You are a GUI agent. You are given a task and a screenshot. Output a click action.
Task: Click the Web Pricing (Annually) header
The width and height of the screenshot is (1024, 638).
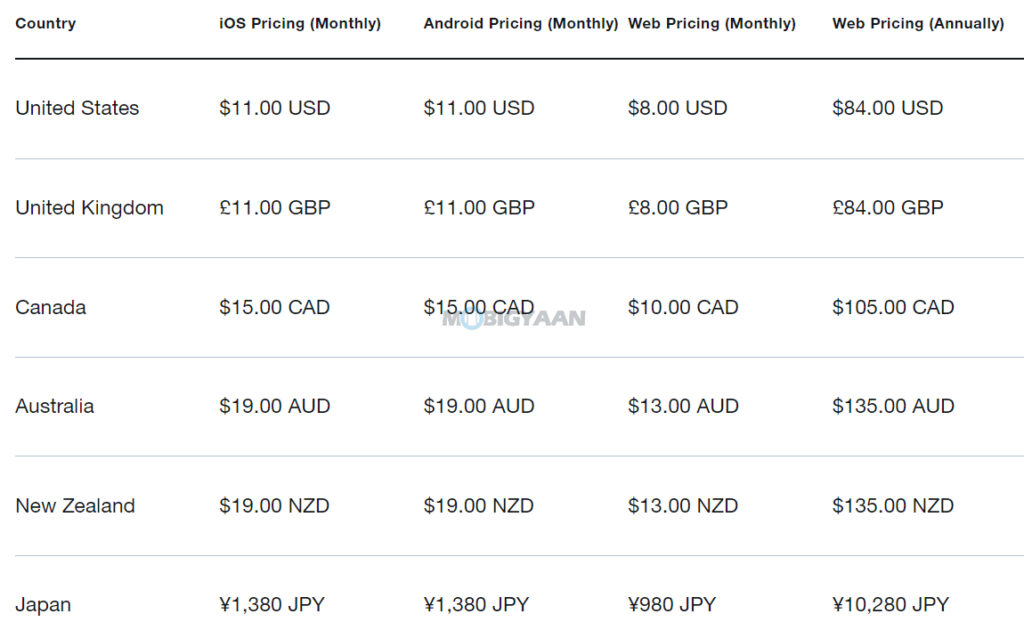[x=918, y=24]
